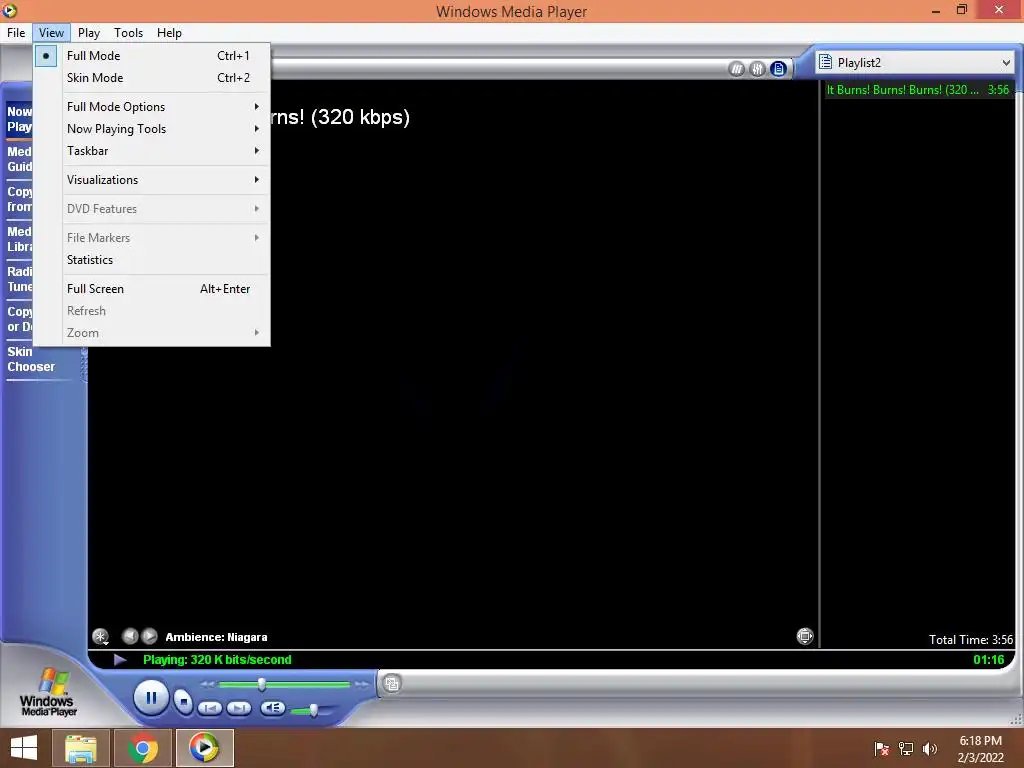This screenshot has height=768, width=1024.
Task: Click the fast-forward arrows beside seek bar
Action: 361,684
